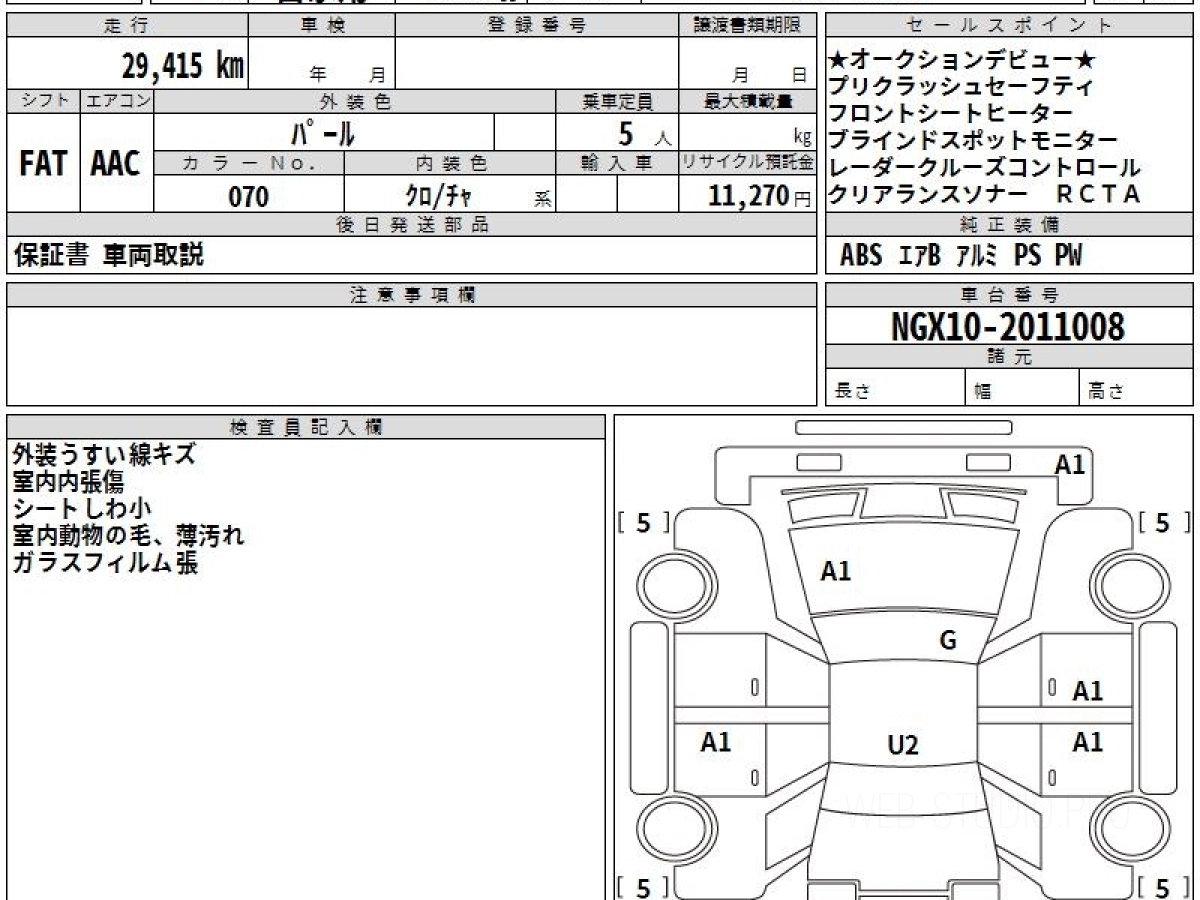Click the 最大積載量 header

(x=747, y=101)
